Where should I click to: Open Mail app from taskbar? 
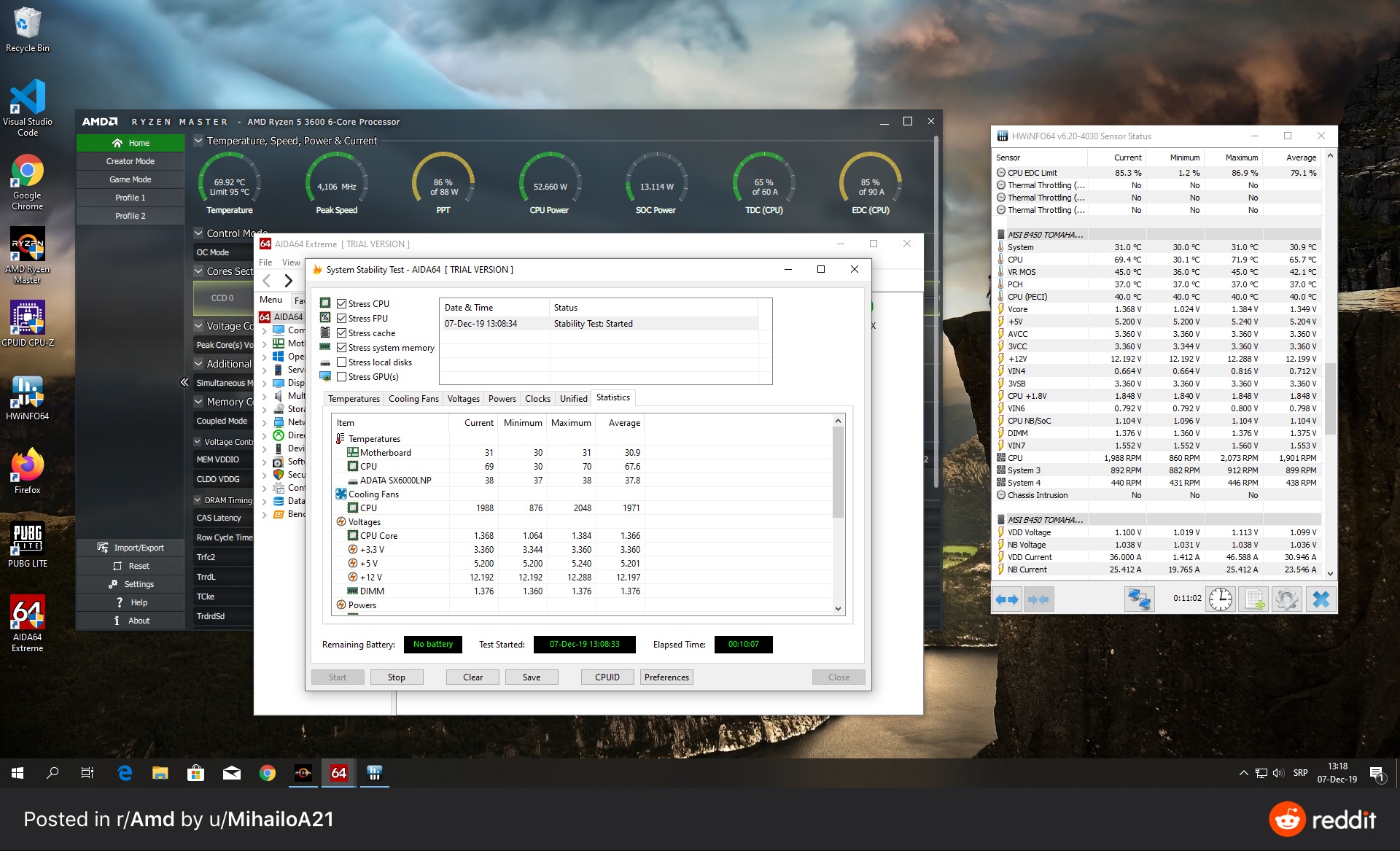point(231,773)
